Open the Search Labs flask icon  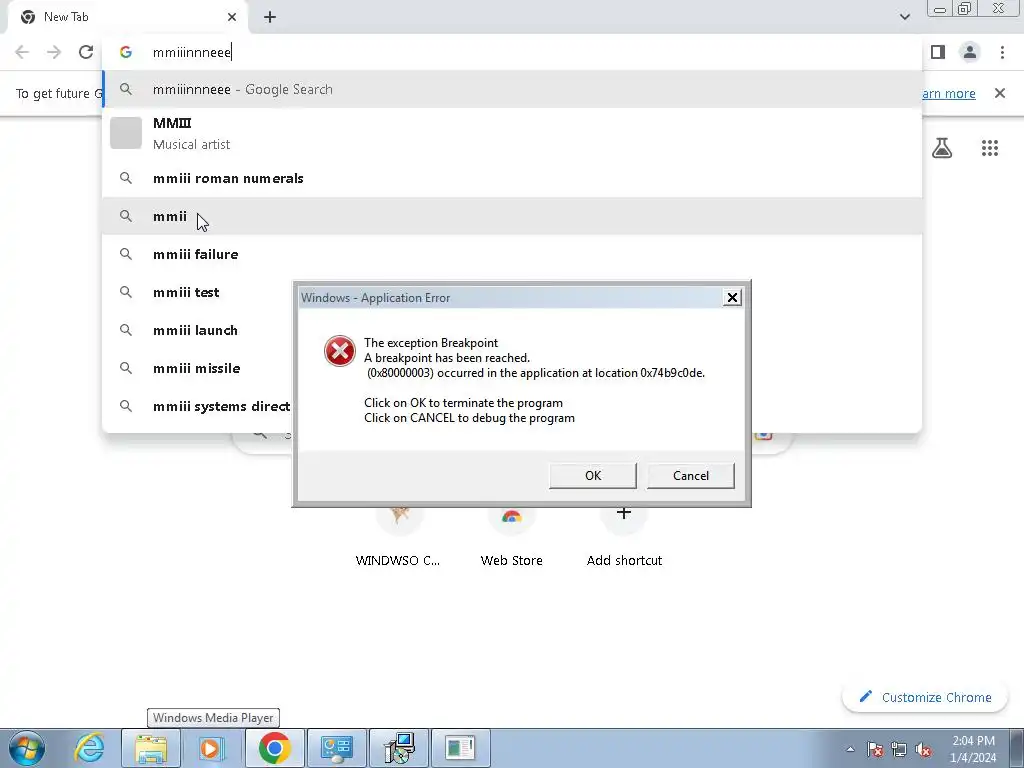942,148
